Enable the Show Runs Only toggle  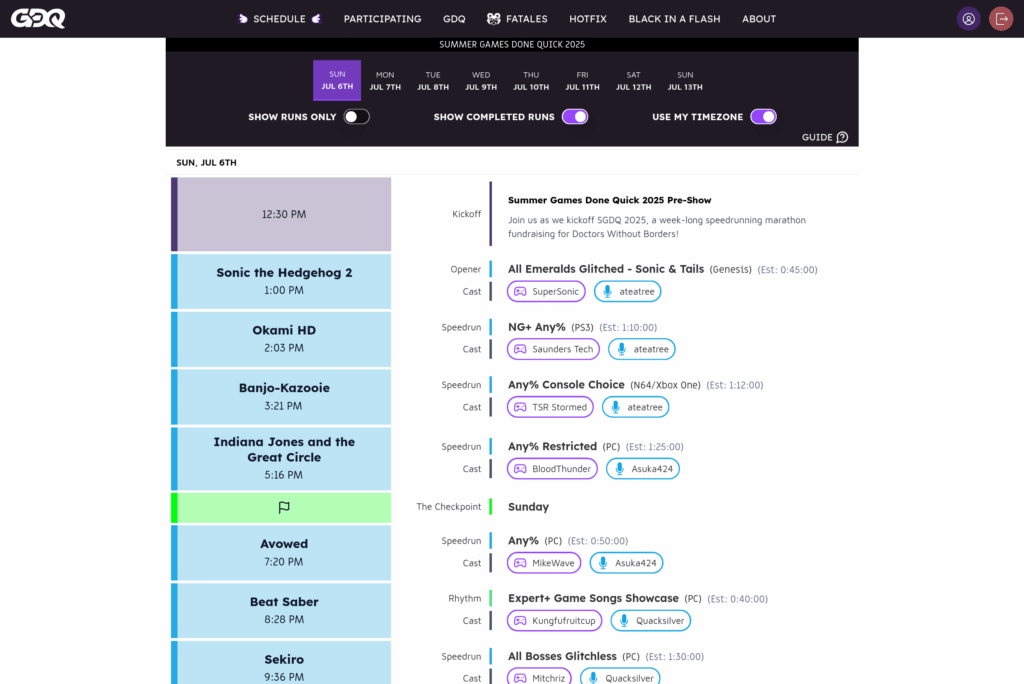(x=356, y=117)
